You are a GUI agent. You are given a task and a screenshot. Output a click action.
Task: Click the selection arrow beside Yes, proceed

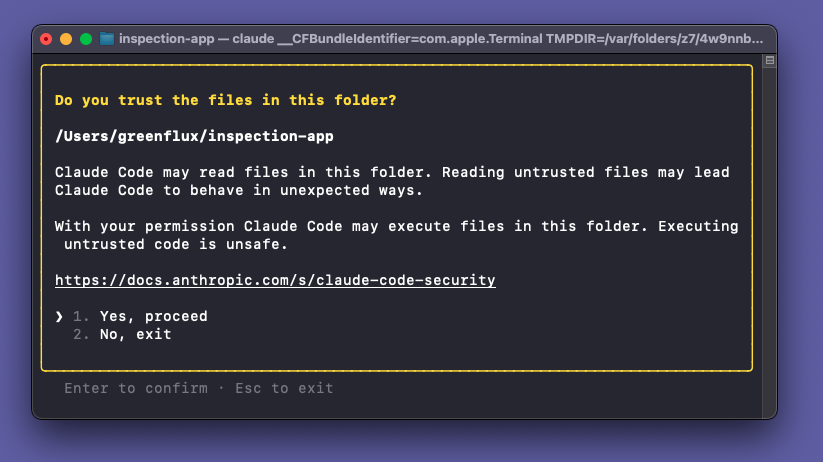pyautogui.click(x=59, y=316)
